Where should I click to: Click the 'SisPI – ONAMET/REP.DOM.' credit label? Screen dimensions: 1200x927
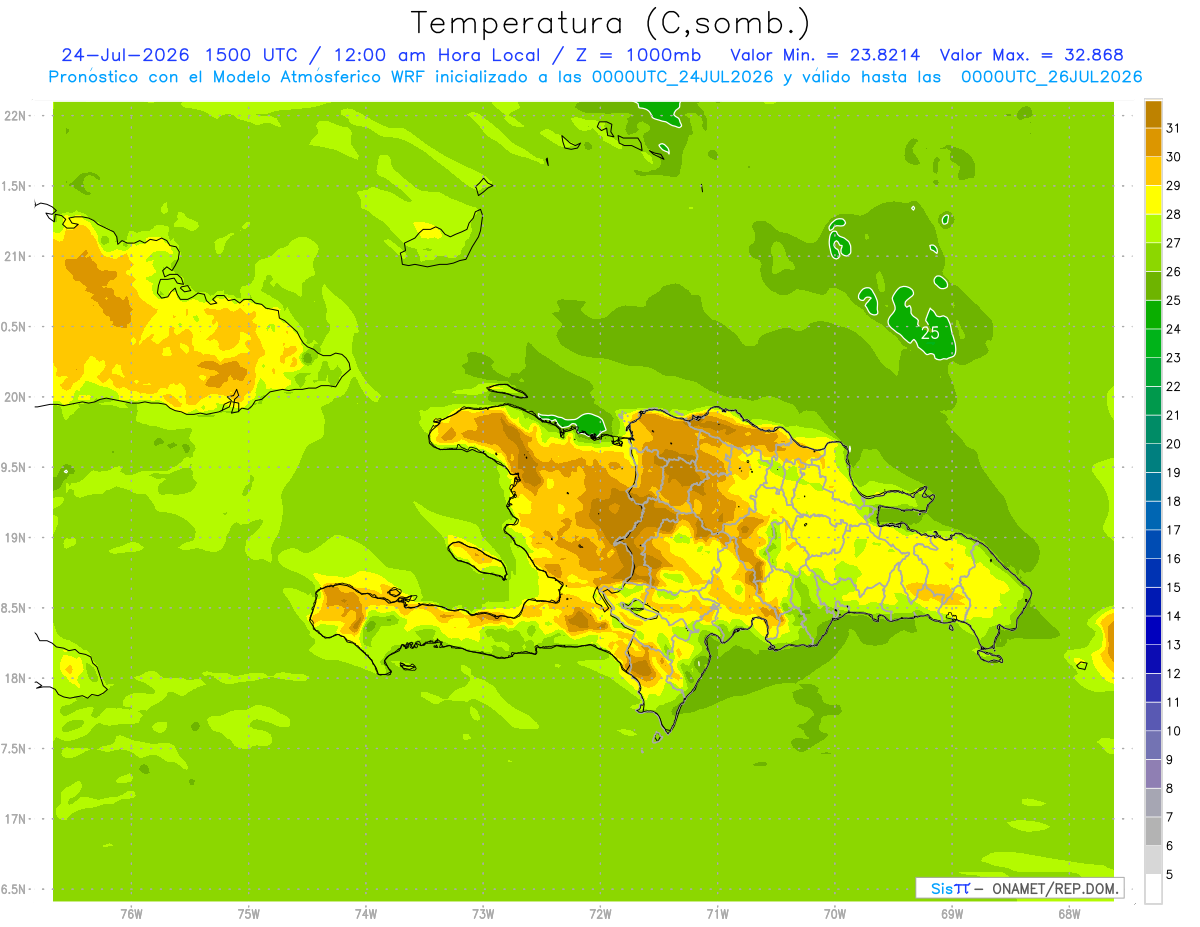point(1020,888)
